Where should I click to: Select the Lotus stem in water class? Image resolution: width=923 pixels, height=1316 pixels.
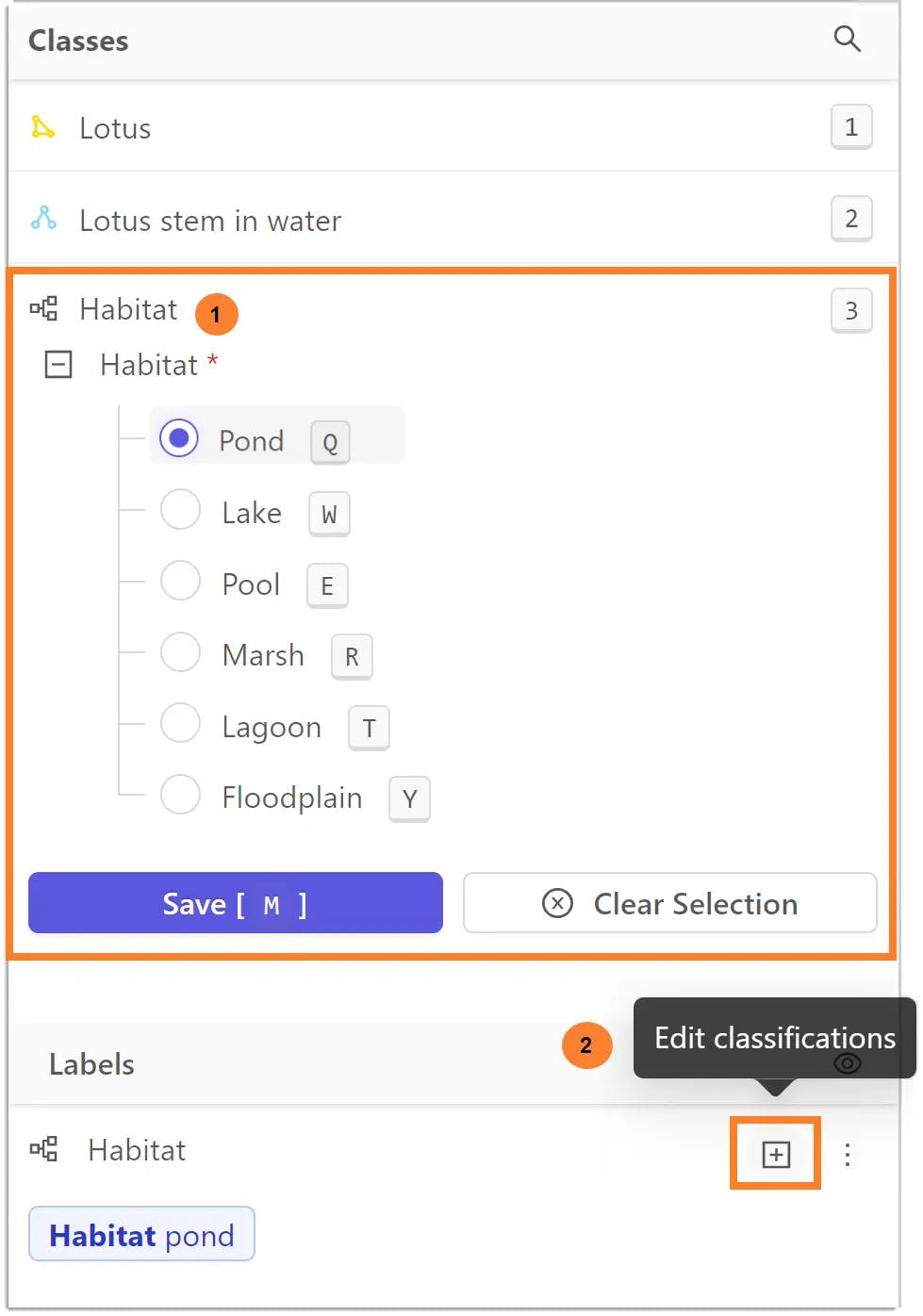coord(453,219)
